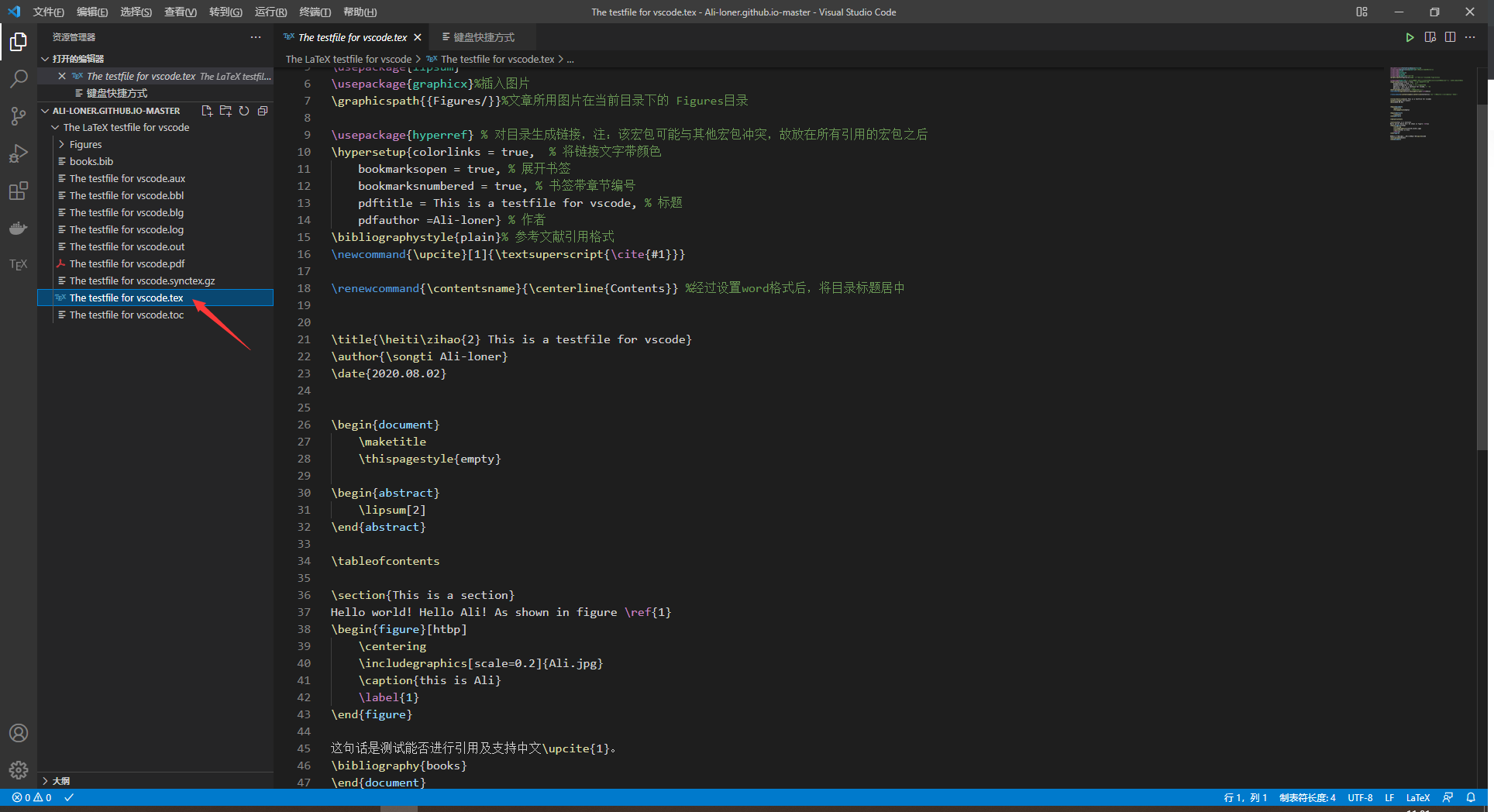Click the LaTeX language mode status item
The height and width of the screenshot is (812, 1494).
pos(1418,797)
